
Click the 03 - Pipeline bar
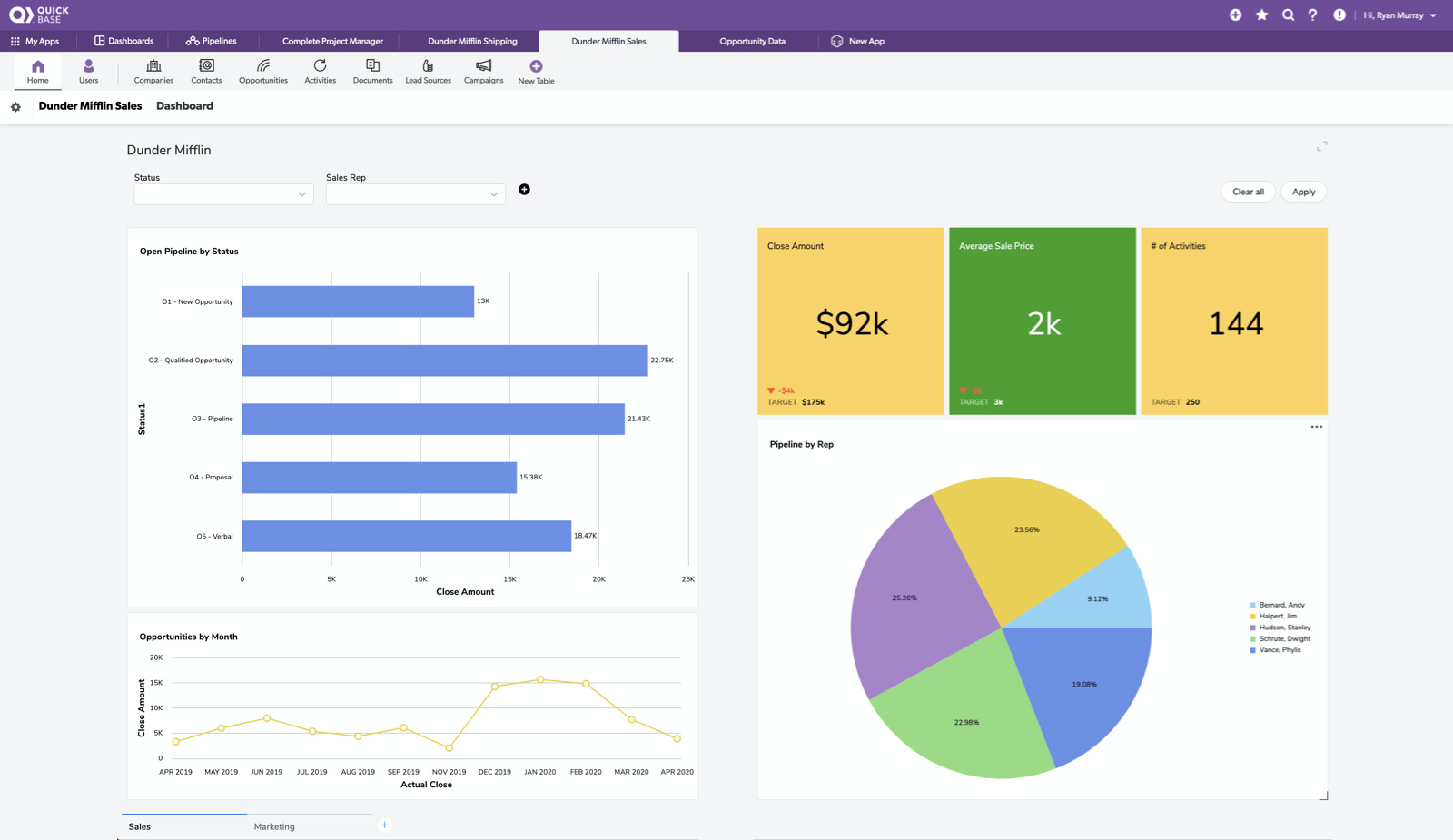[x=433, y=419]
